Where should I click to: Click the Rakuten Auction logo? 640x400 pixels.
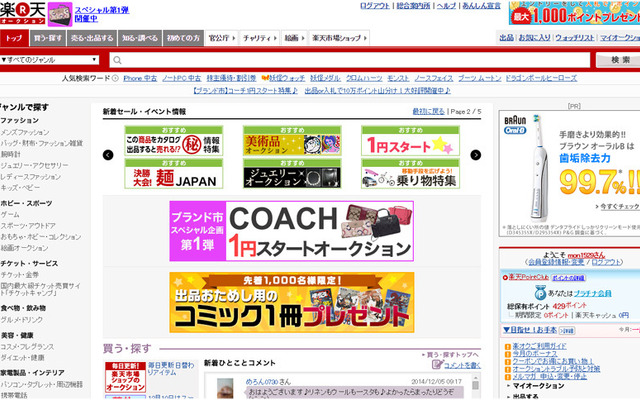(22, 13)
